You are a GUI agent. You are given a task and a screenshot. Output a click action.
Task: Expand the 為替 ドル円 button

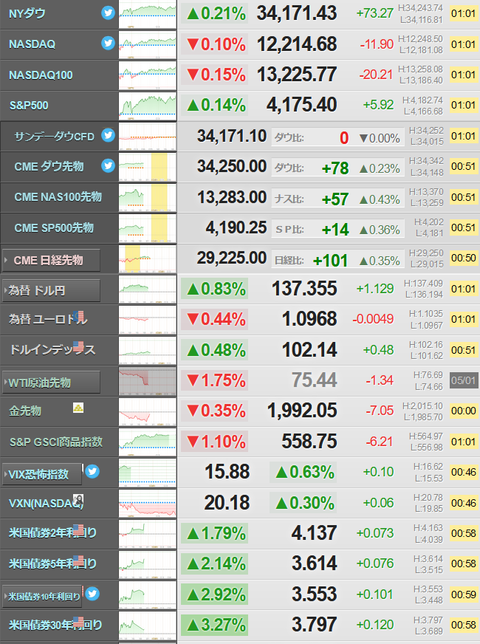click(x=51, y=291)
